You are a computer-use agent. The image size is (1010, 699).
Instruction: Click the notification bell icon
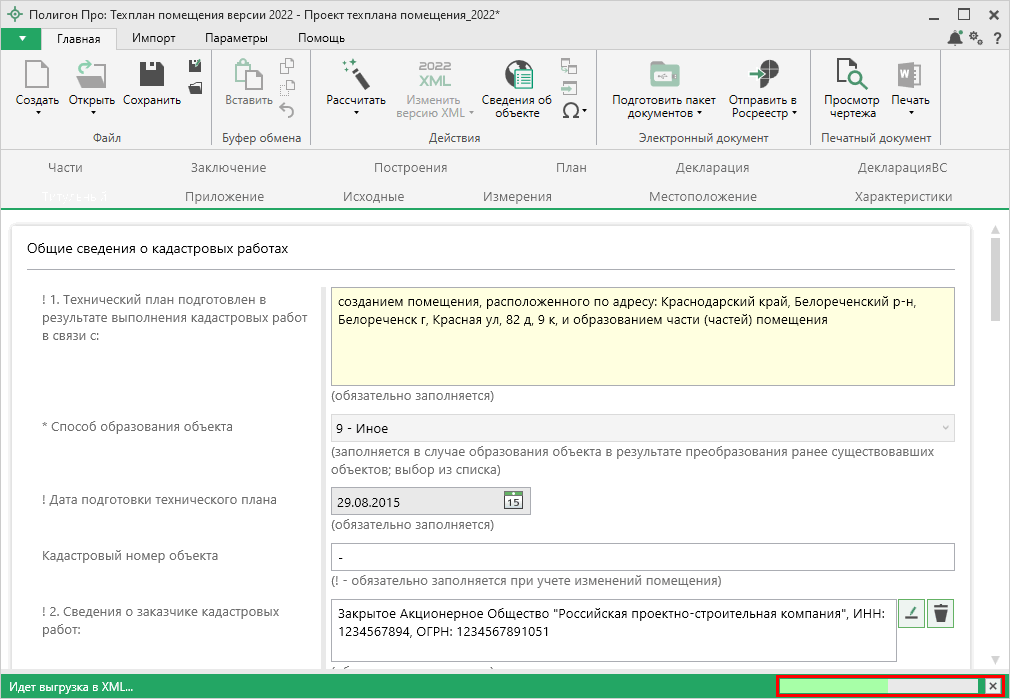coord(955,38)
